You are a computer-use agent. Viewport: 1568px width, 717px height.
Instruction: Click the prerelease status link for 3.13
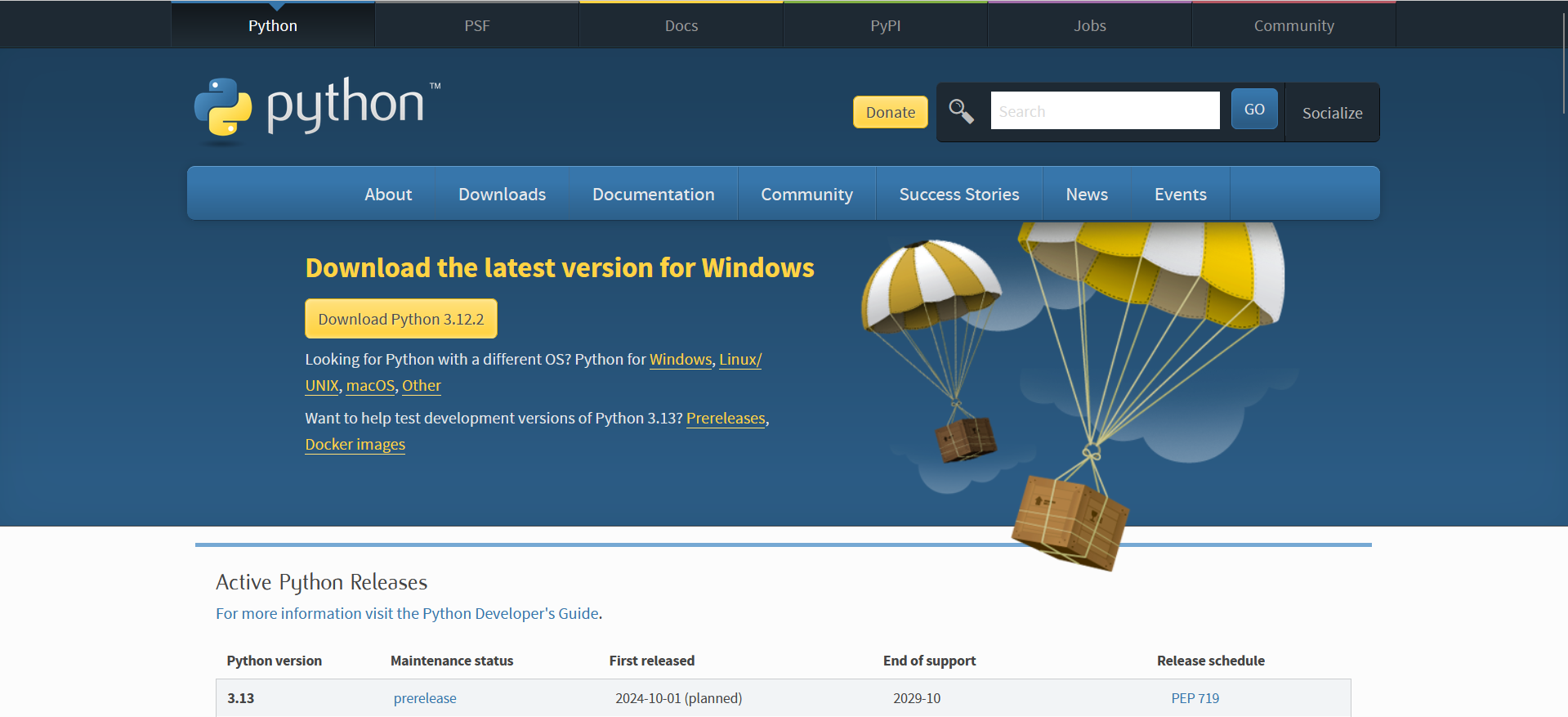[x=425, y=698]
